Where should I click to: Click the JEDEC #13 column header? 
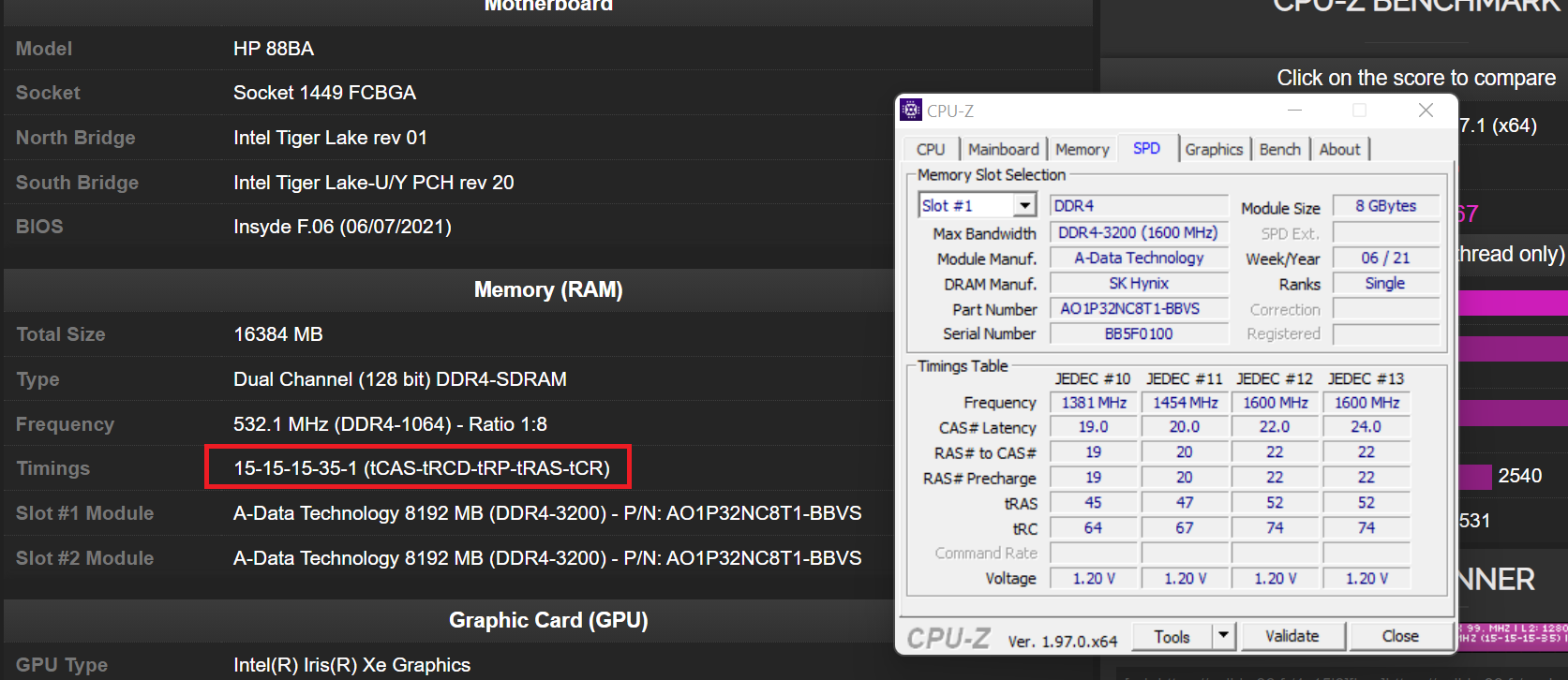coord(1366,378)
